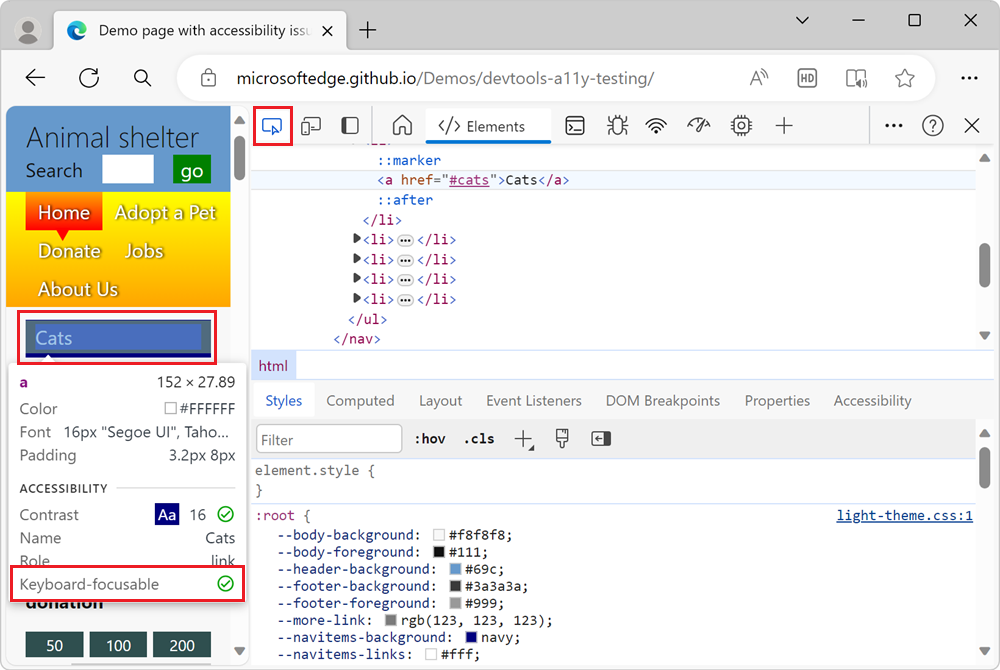Open the Accessibility tab
Image resolution: width=1000 pixels, height=670 pixels.
coord(871,400)
